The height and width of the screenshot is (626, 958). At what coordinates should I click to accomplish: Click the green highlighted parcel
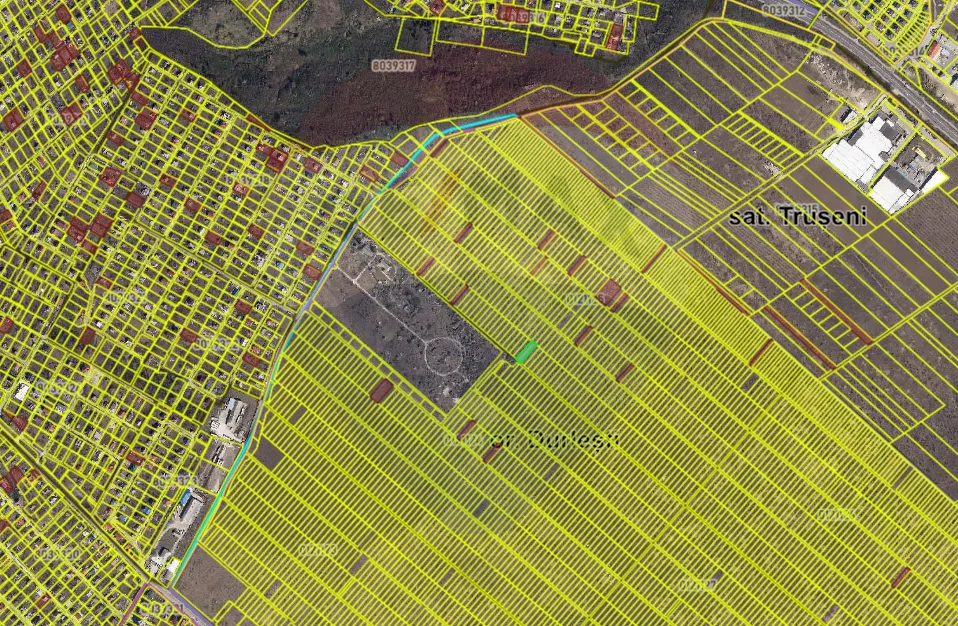[526, 350]
